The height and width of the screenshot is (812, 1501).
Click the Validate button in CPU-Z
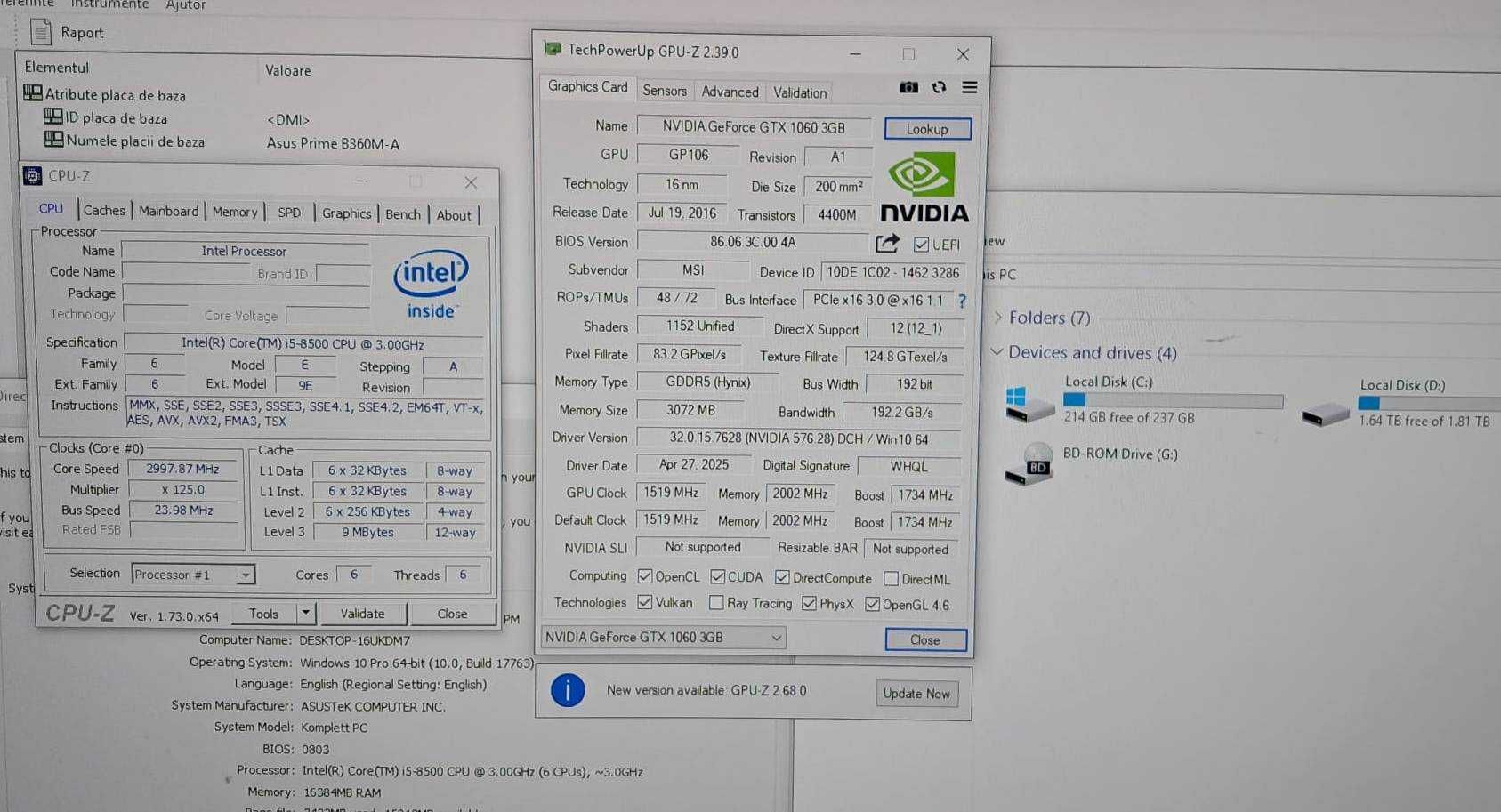[x=363, y=614]
